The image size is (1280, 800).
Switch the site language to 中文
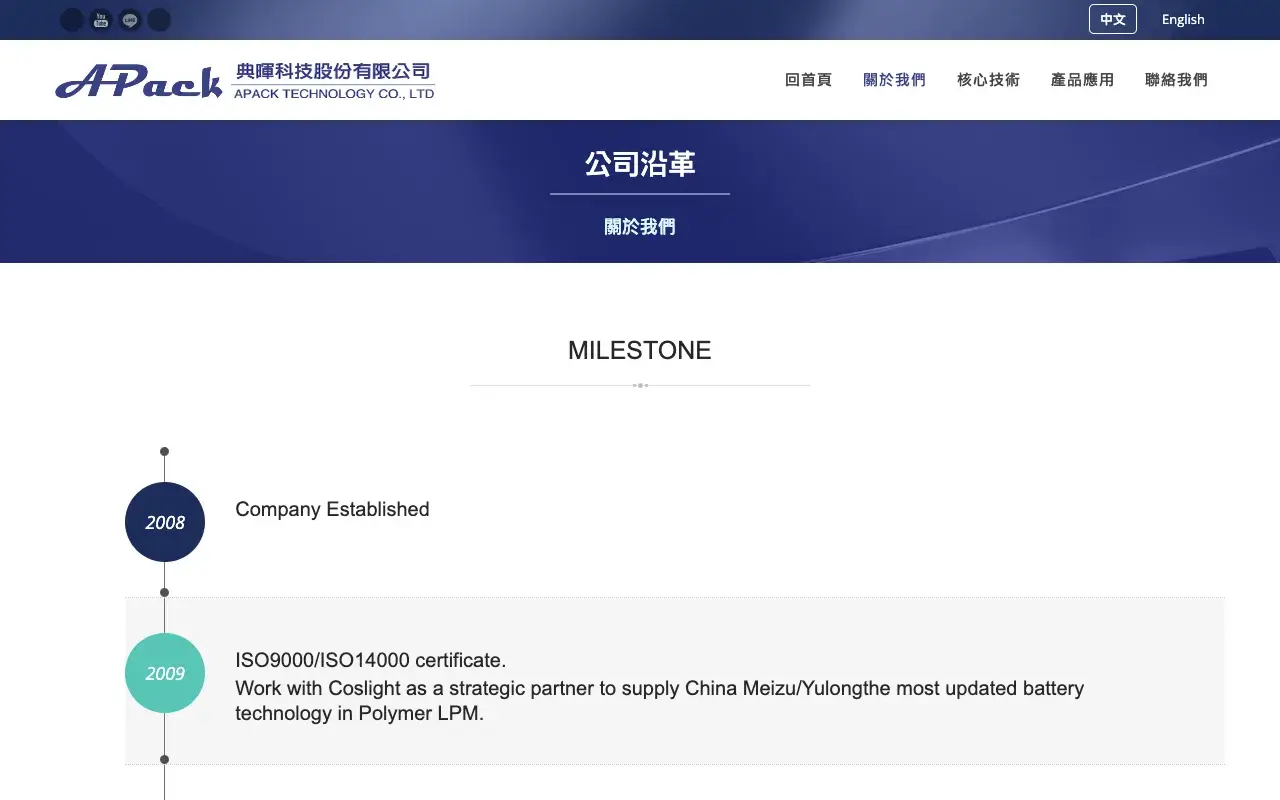[1113, 19]
